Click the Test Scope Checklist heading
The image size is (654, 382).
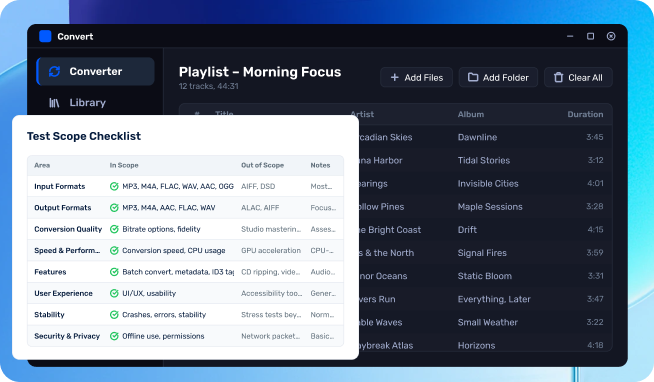tap(84, 136)
